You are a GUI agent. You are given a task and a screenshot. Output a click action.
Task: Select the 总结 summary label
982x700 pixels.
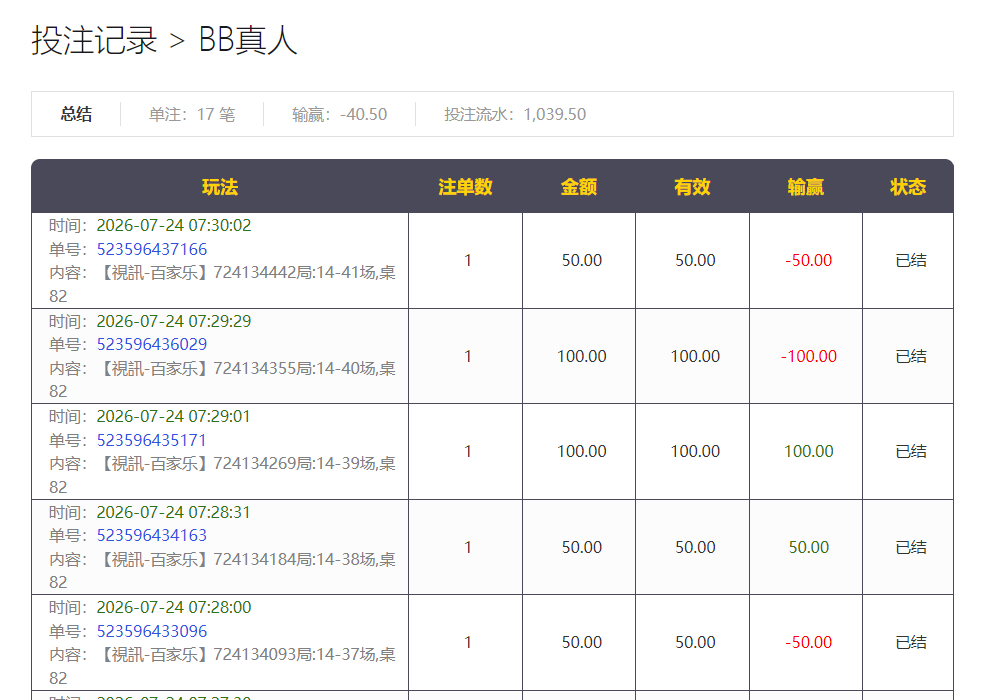pyautogui.click(x=76, y=114)
